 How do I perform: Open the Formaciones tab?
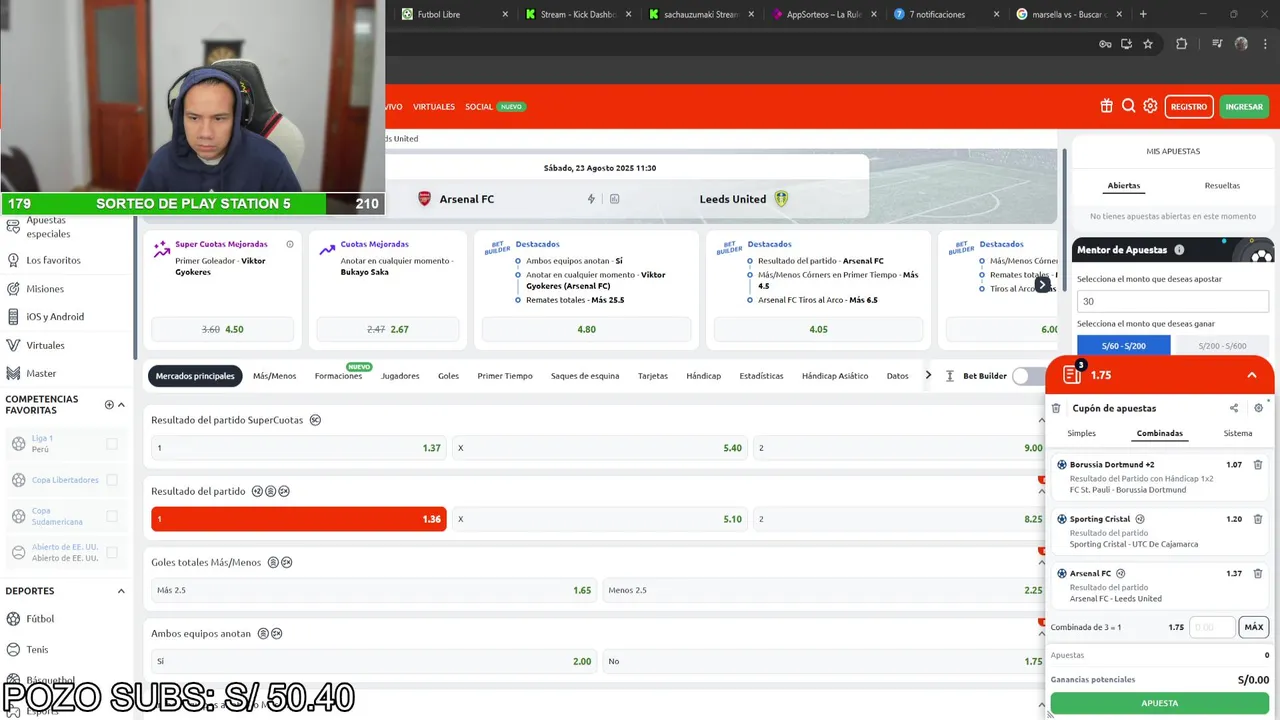(338, 376)
